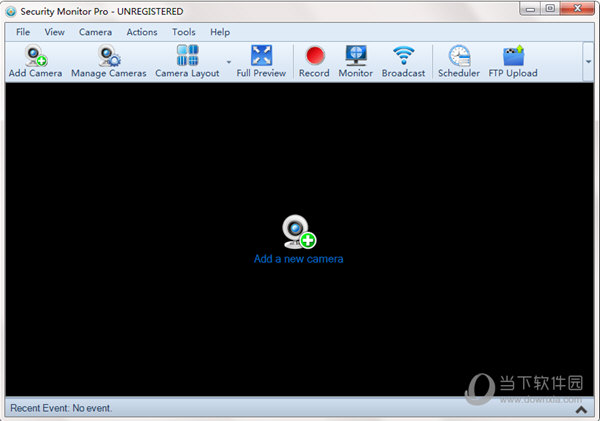Expand the Camera Layout dropdown arrow
This screenshot has height=421, width=600.
[229, 62]
